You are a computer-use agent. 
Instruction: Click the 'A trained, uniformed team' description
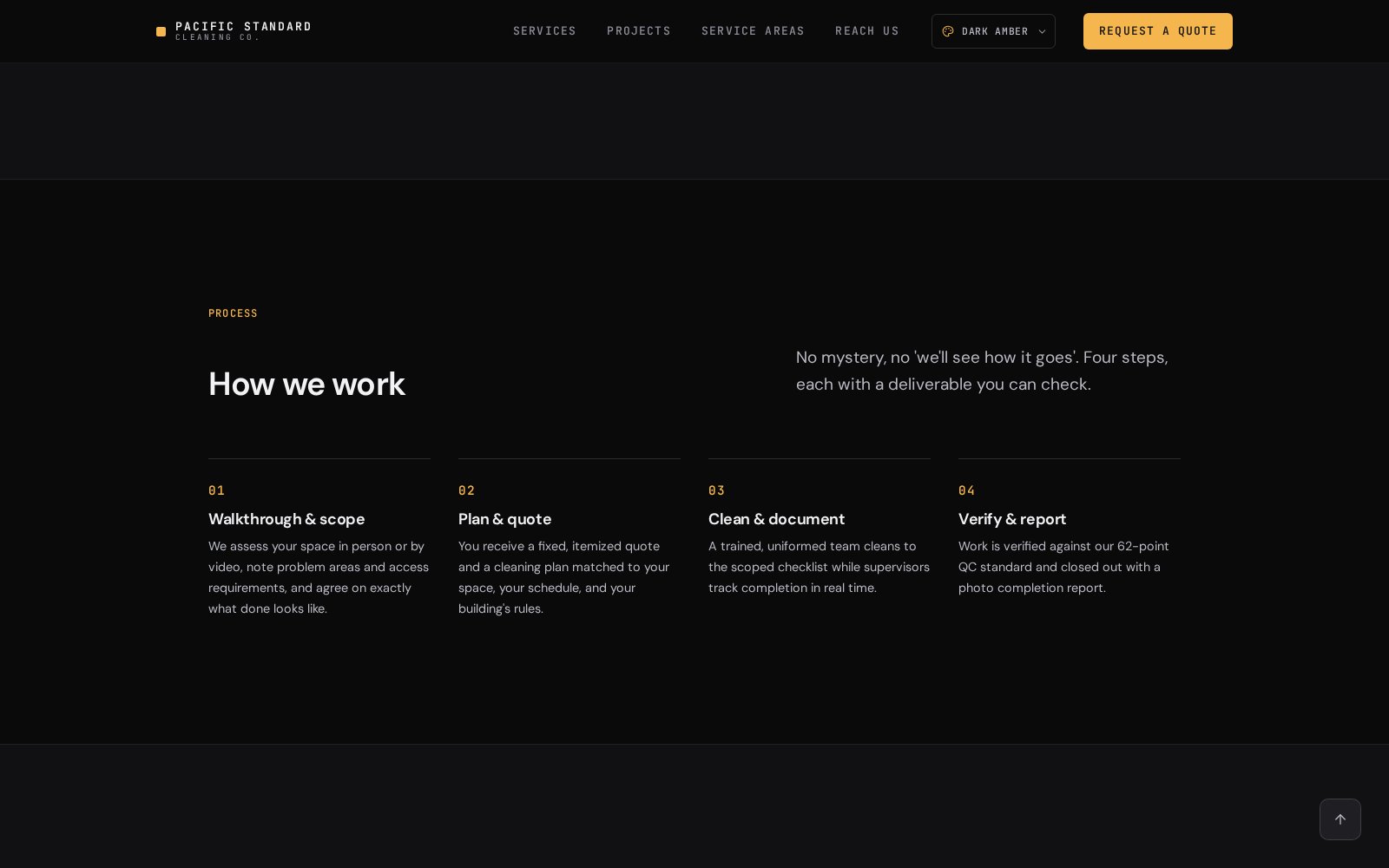click(819, 567)
